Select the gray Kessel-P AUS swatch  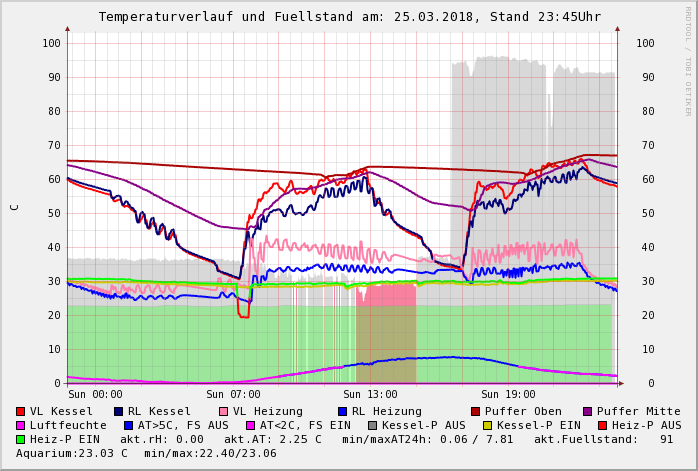(x=373, y=425)
